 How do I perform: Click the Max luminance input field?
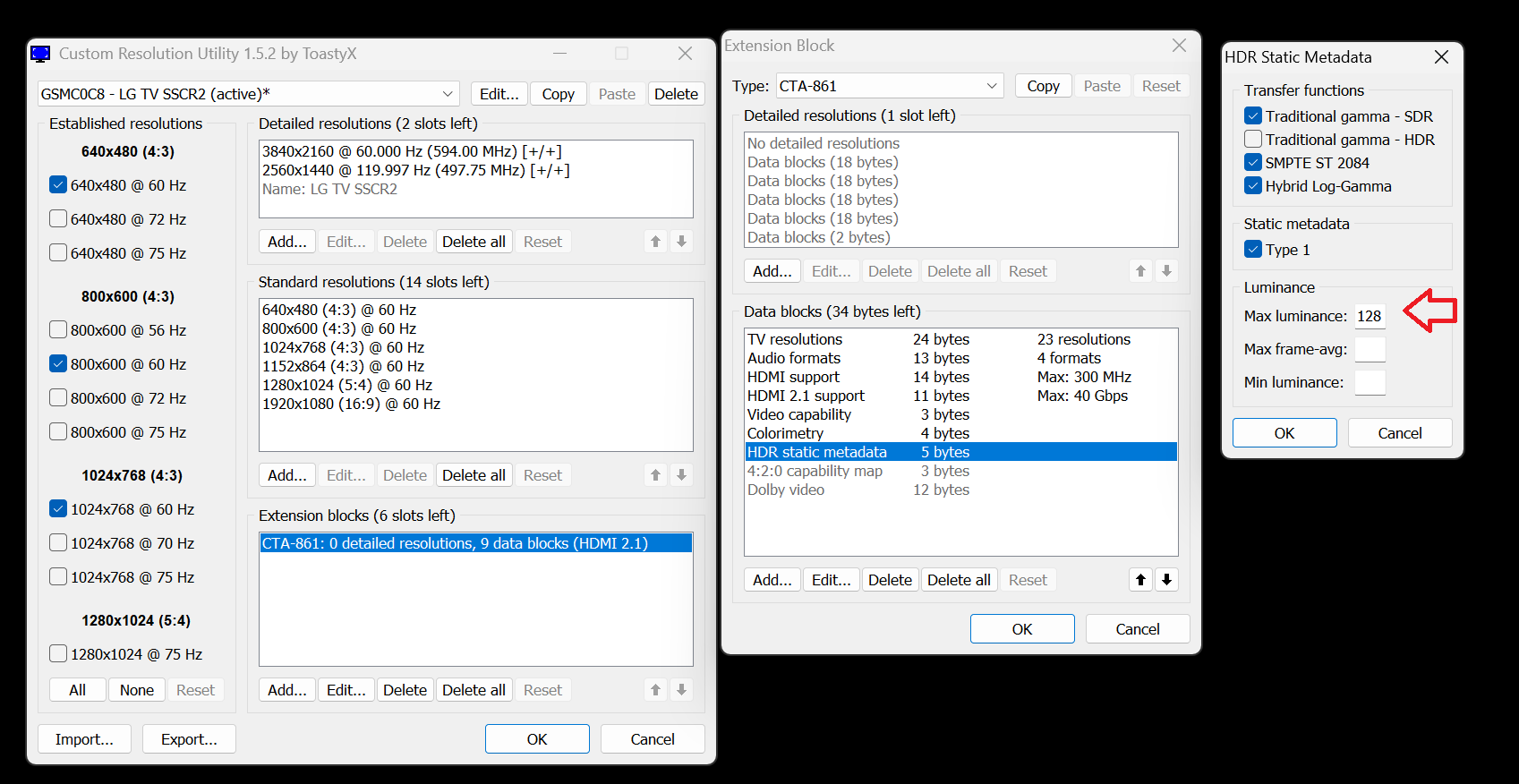(1370, 316)
